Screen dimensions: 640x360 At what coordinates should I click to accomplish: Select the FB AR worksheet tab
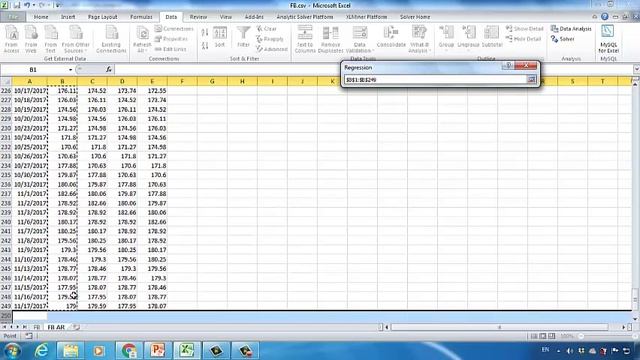pos(56,327)
